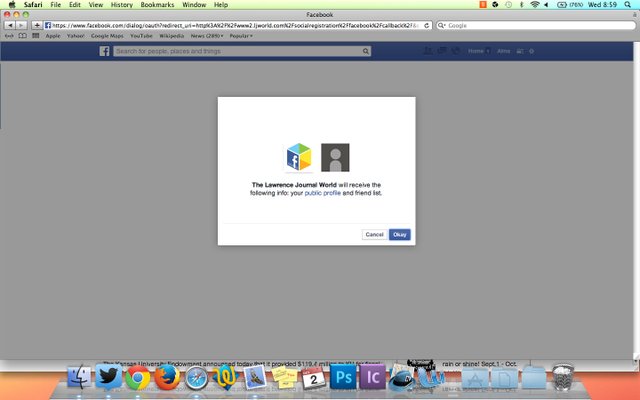The height and width of the screenshot is (400, 640).
Task: Open the File menu
Action: (56, 4)
